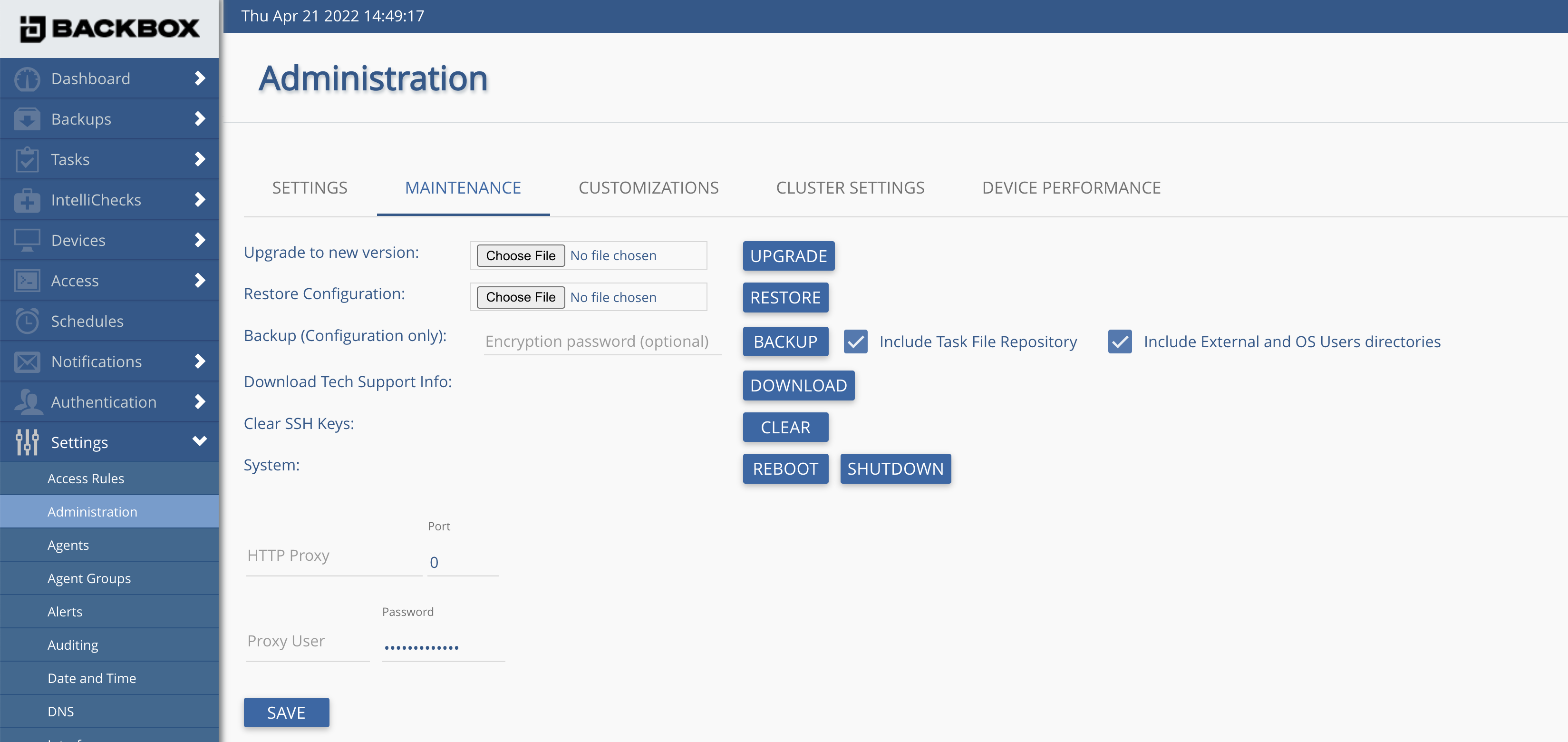Viewport: 1568px width, 742px height.
Task: Click the Notifications envelope icon
Action: point(27,362)
